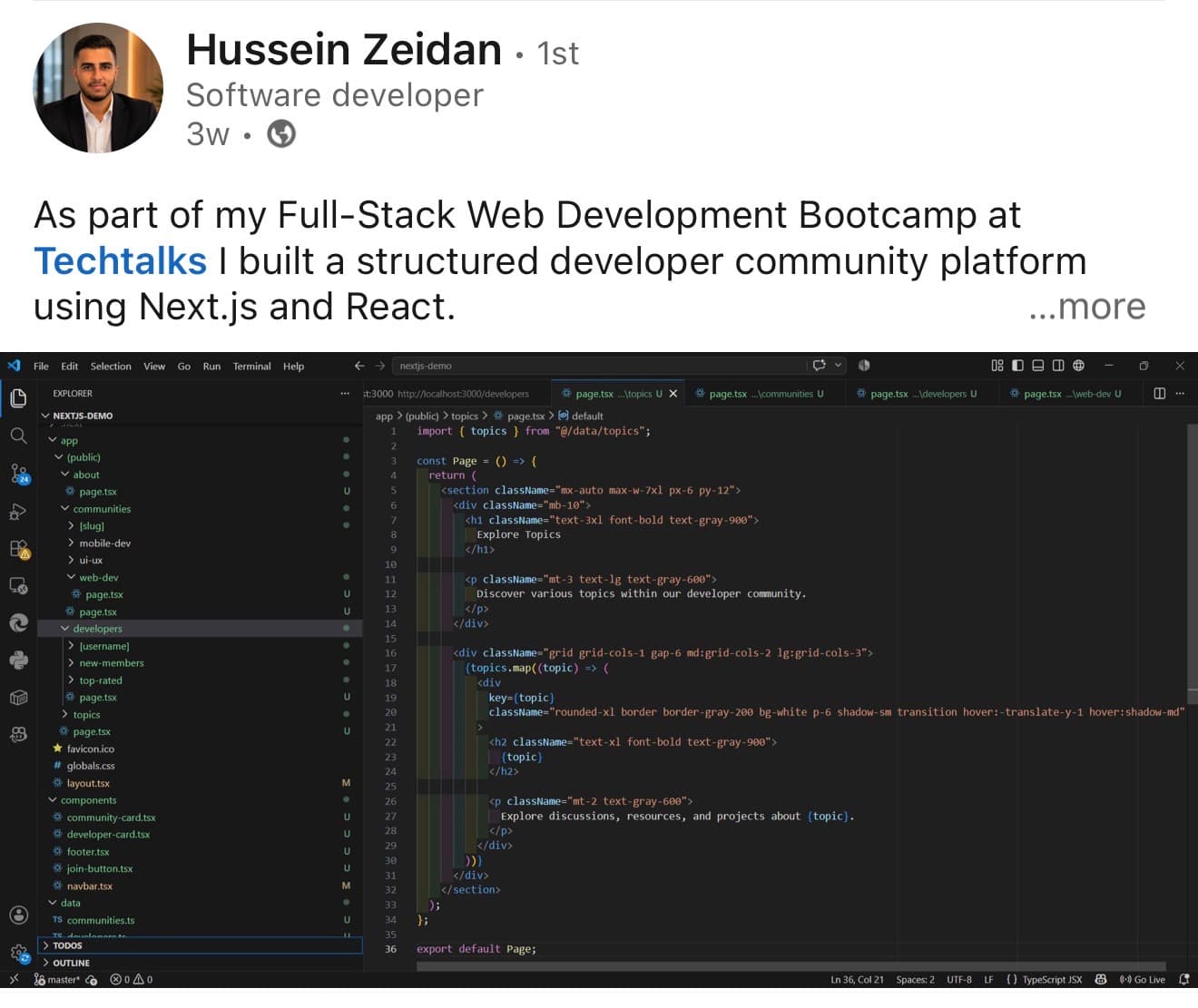1198x1008 pixels.
Task: Toggle the primary side bar
Action: pos(1017,366)
